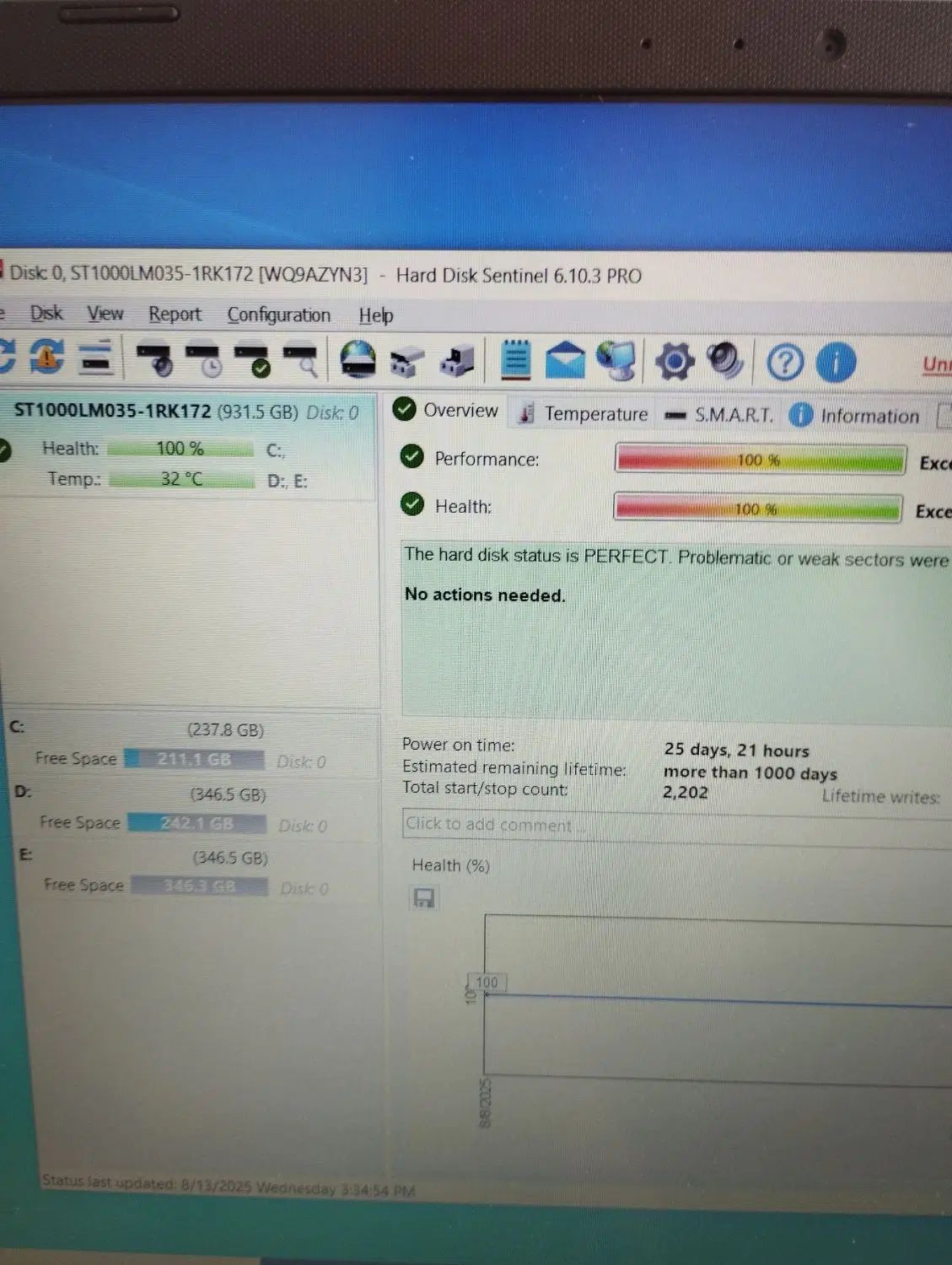Image resolution: width=952 pixels, height=1265 pixels.
Task: Click the save graph floppy icon
Action: 423,898
